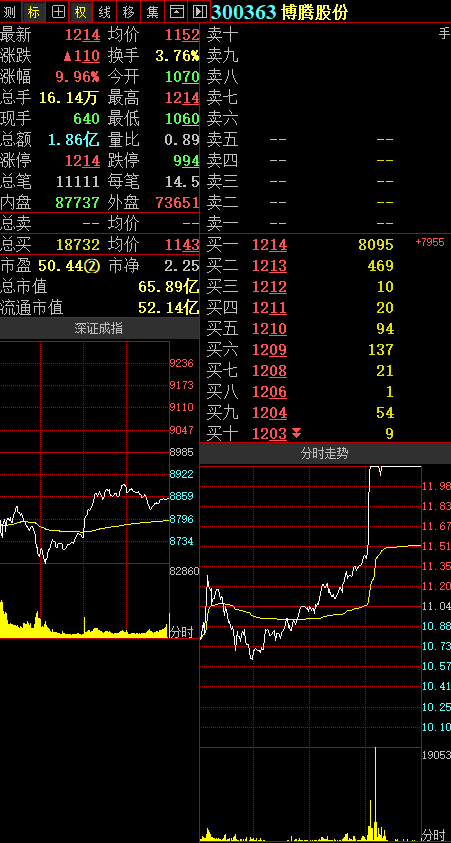Click the 最低 value 1060

[x=182, y=119]
